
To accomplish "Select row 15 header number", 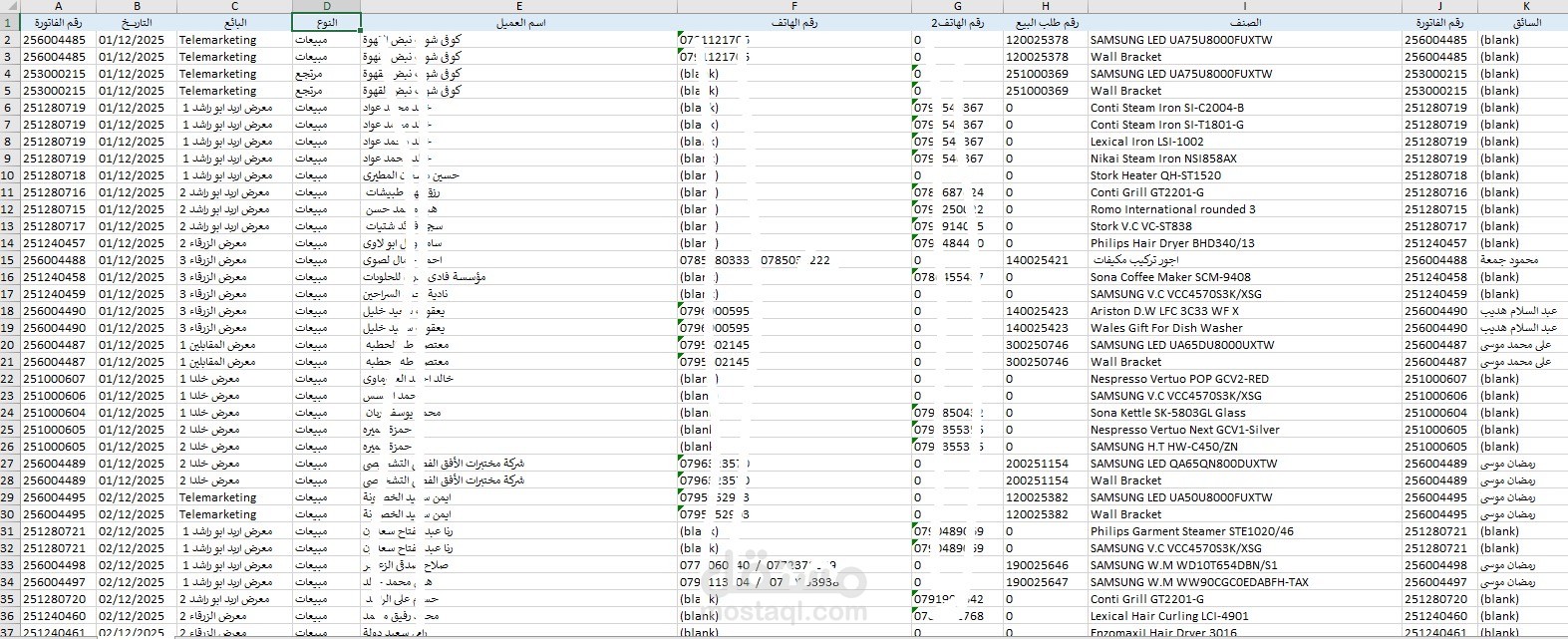I will coord(10,260).
